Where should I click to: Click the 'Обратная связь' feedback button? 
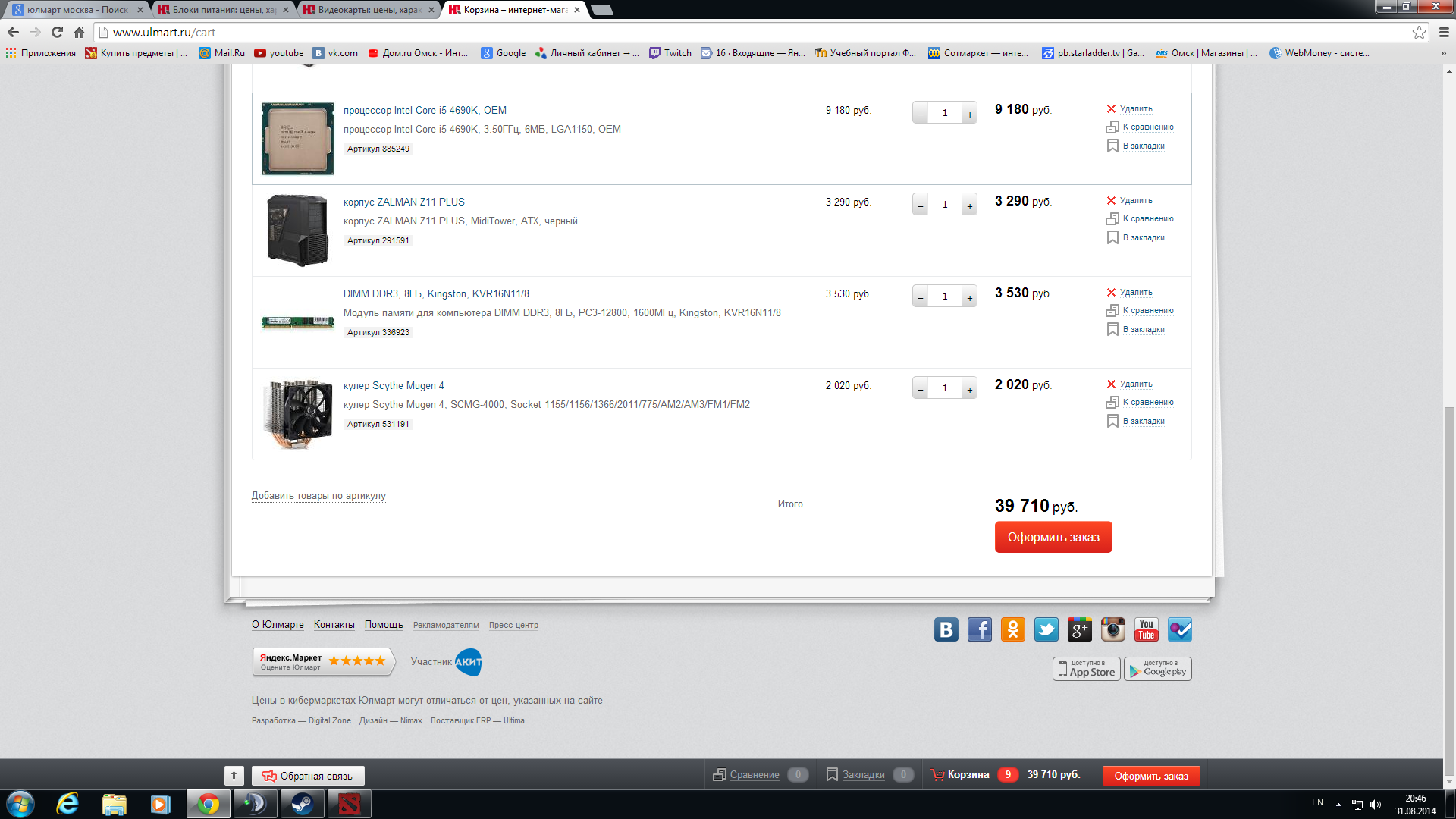307,776
